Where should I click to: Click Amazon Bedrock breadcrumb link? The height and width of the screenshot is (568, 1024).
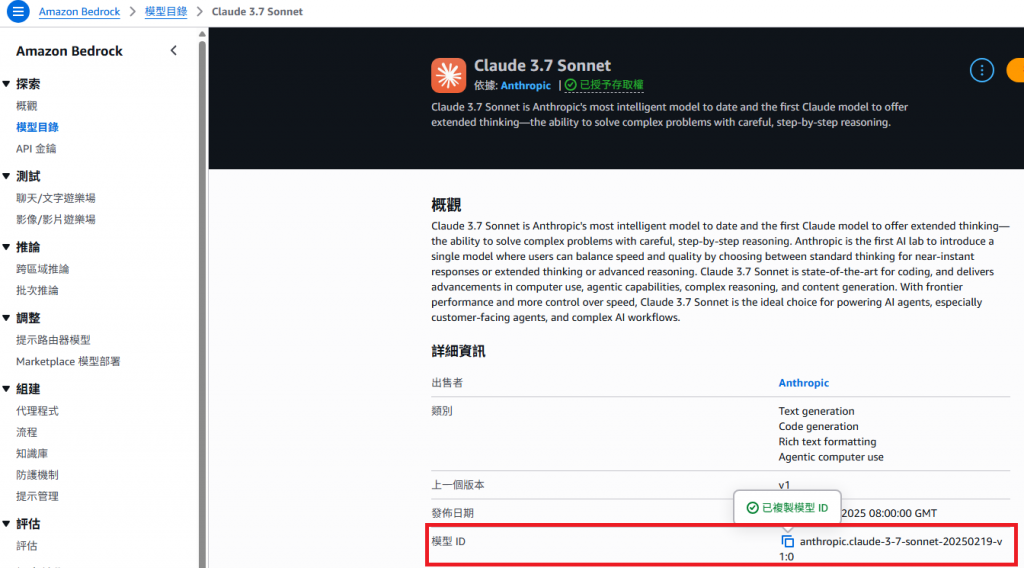click(79, 12)
